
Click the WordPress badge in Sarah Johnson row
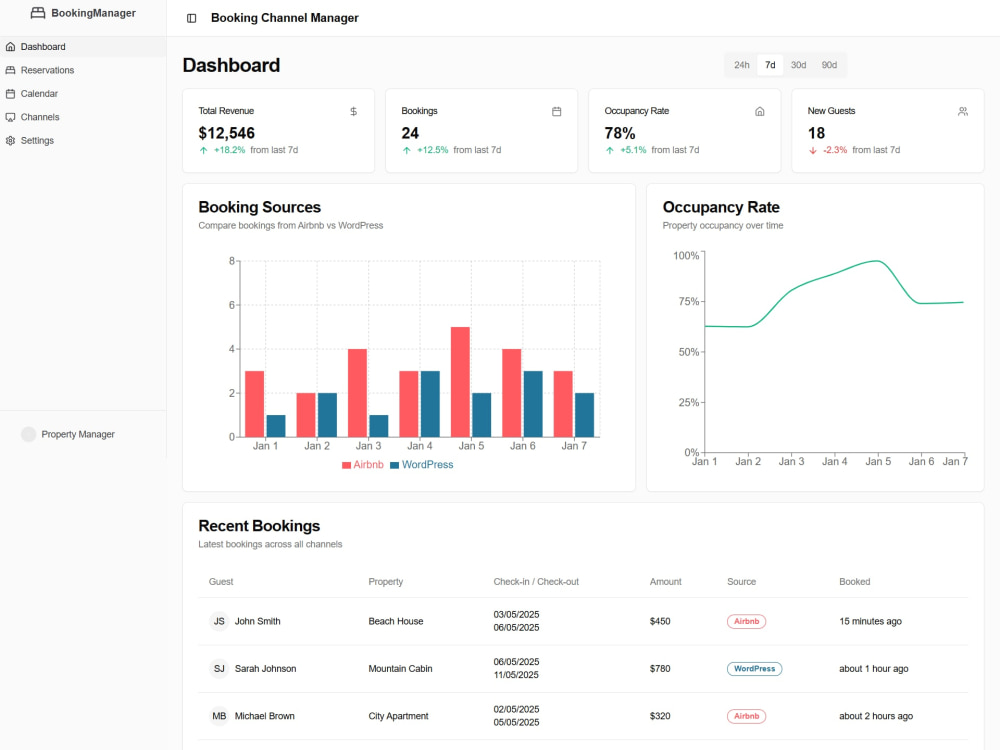754,669
